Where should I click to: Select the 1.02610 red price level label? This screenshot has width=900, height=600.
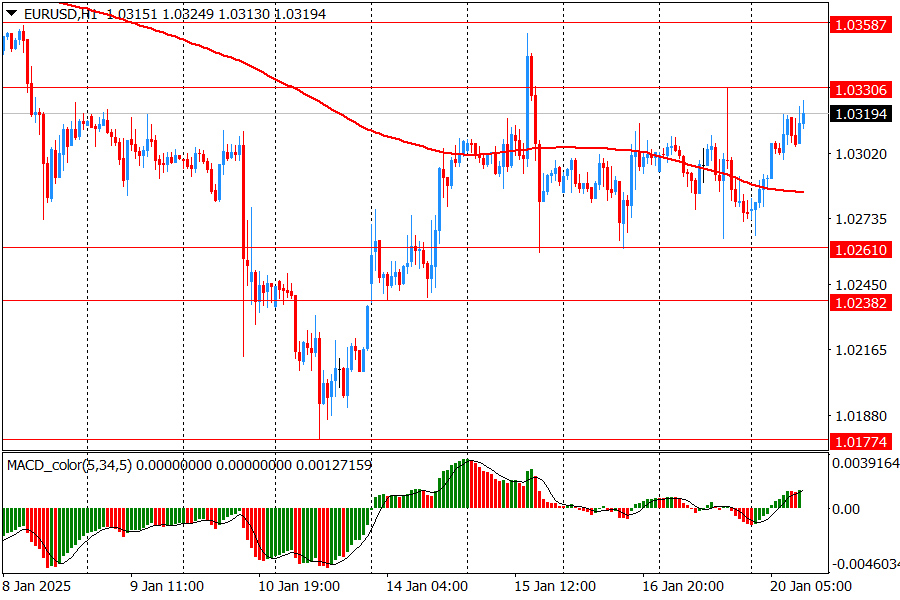860,249
